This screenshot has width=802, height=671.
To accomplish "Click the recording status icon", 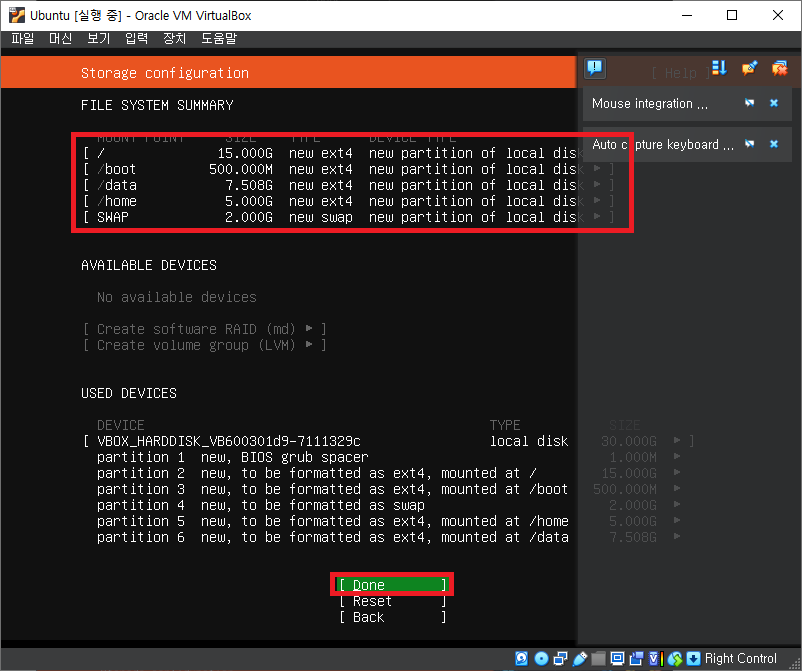I will click(x=636, y=658).
